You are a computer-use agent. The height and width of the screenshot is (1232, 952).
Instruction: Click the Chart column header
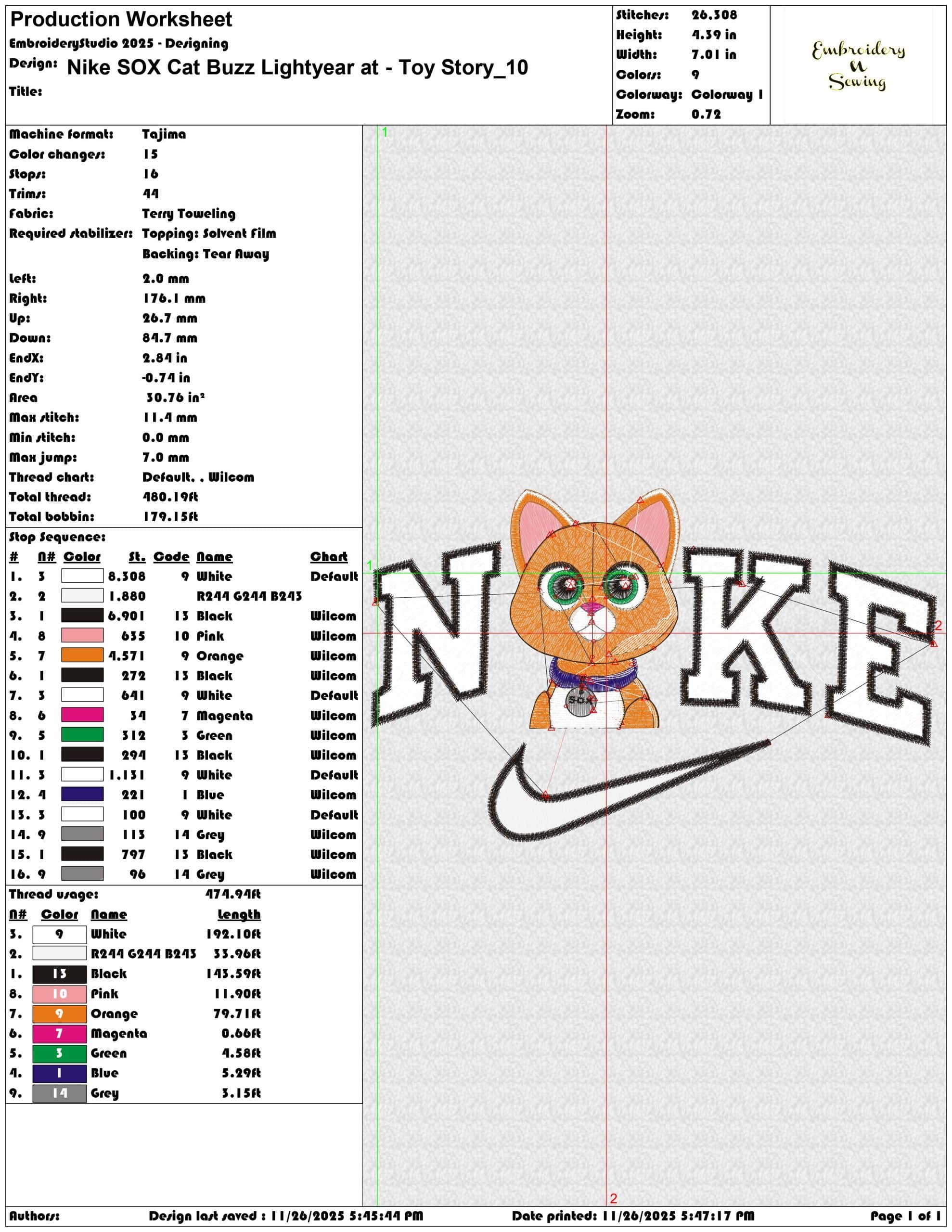pos(329,557)
